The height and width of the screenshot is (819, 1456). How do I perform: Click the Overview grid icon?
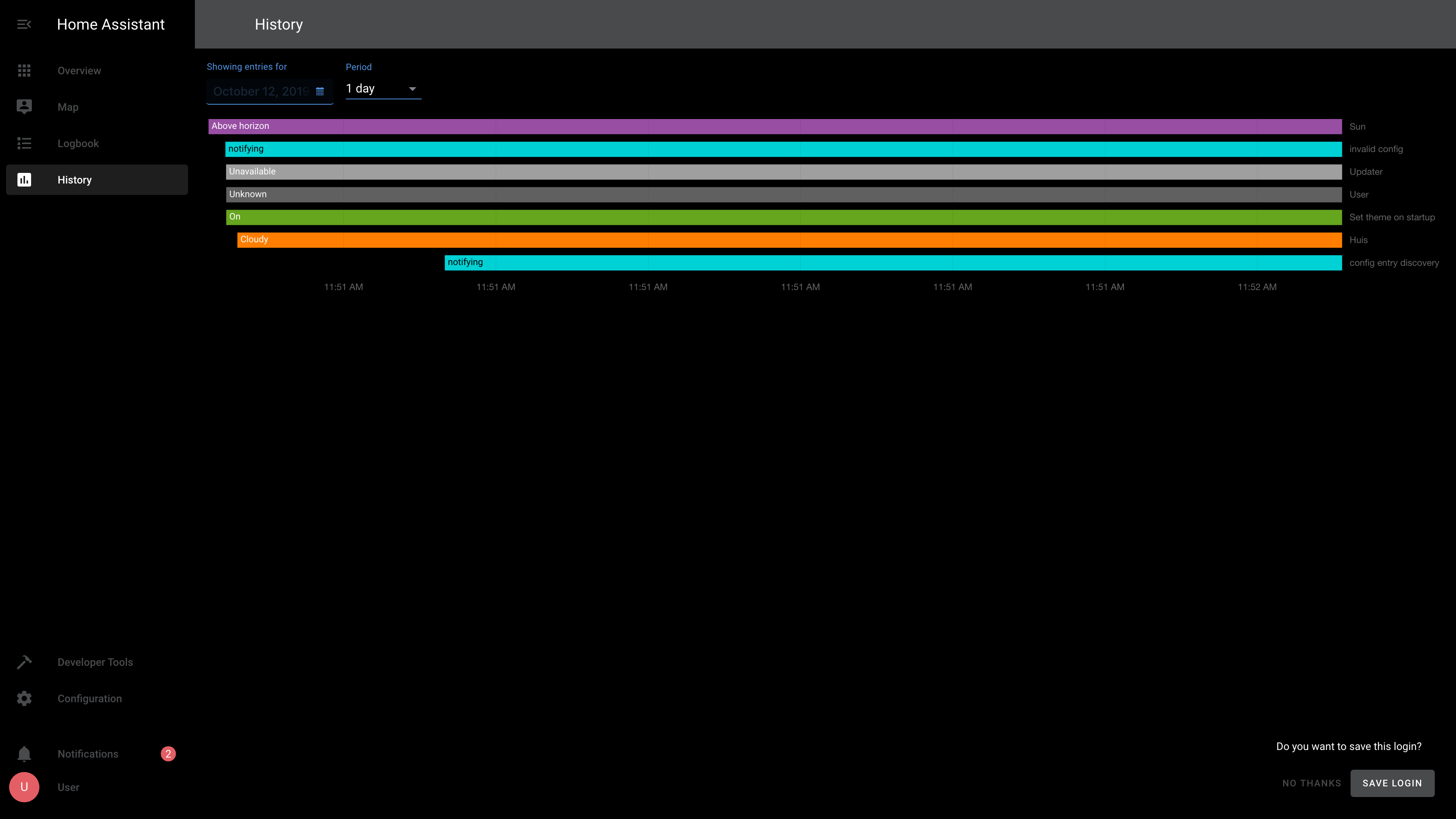24,71
